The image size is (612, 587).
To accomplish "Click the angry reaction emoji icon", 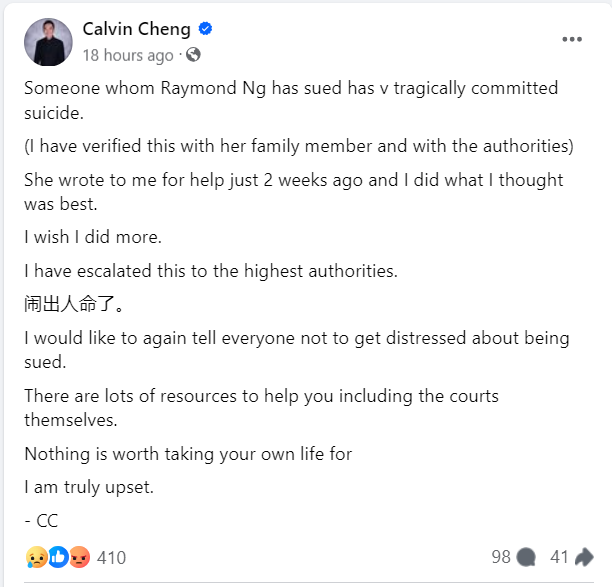I will click(79, 557).
